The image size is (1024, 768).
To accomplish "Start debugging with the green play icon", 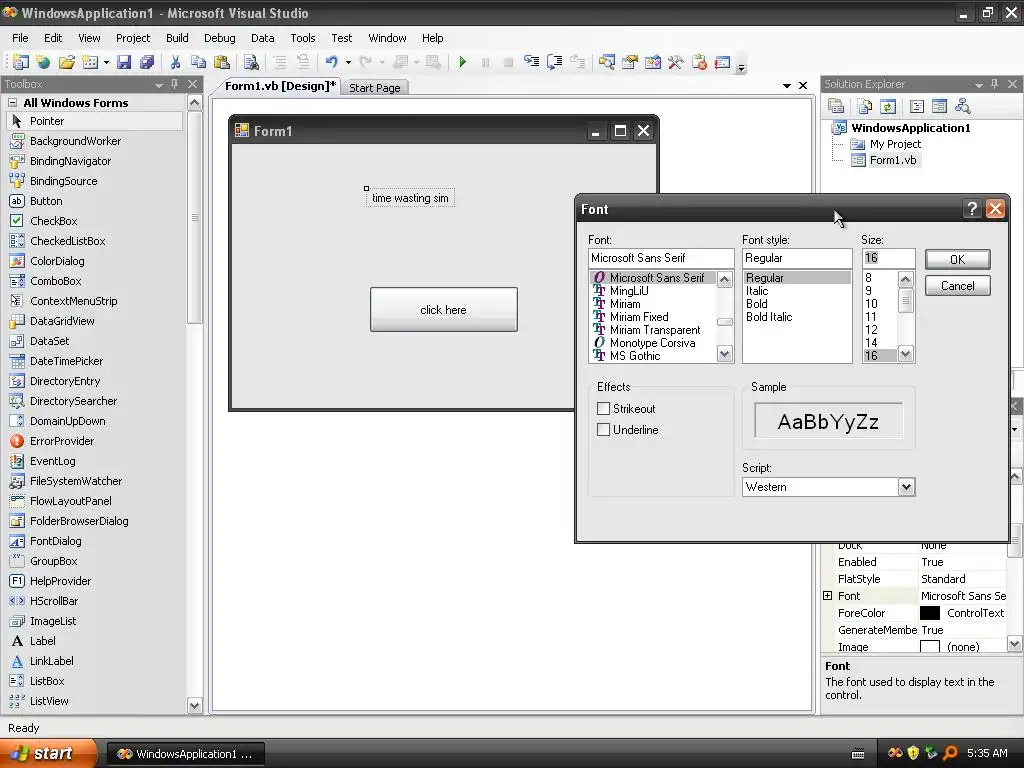I will click(462, 62).
